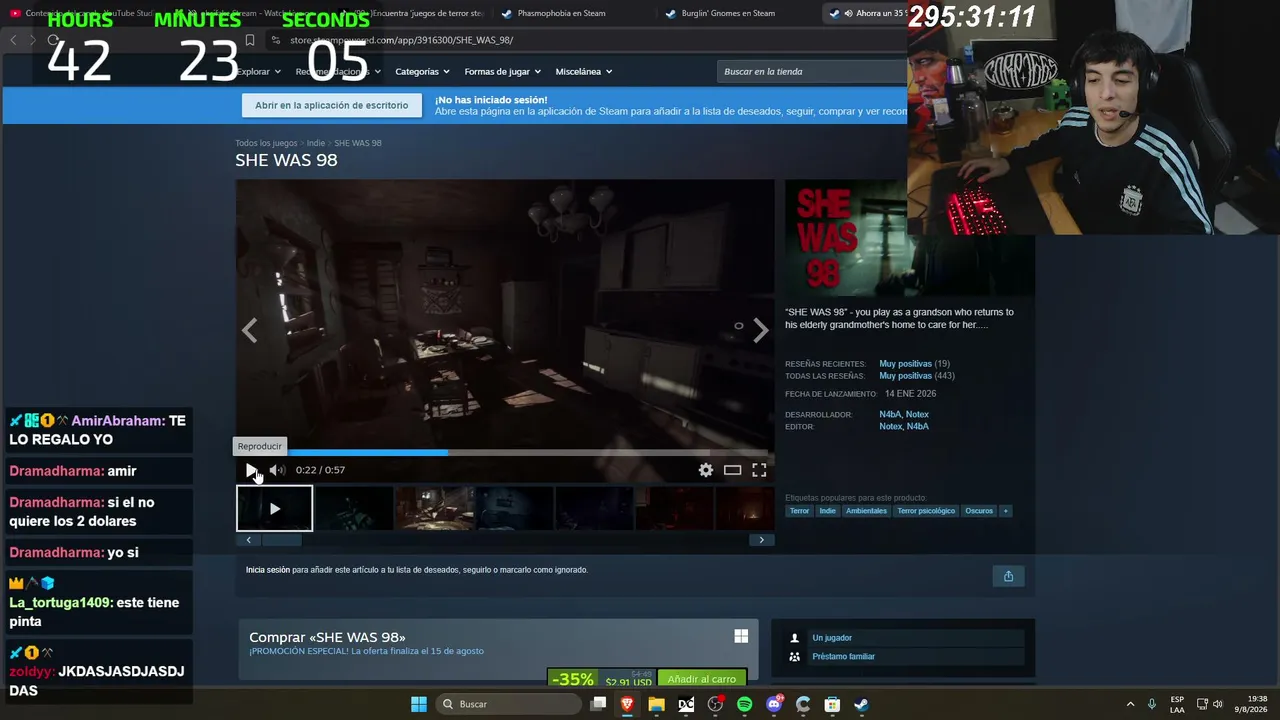Play the SHE WAS 98 trailer video

(251, 470)
